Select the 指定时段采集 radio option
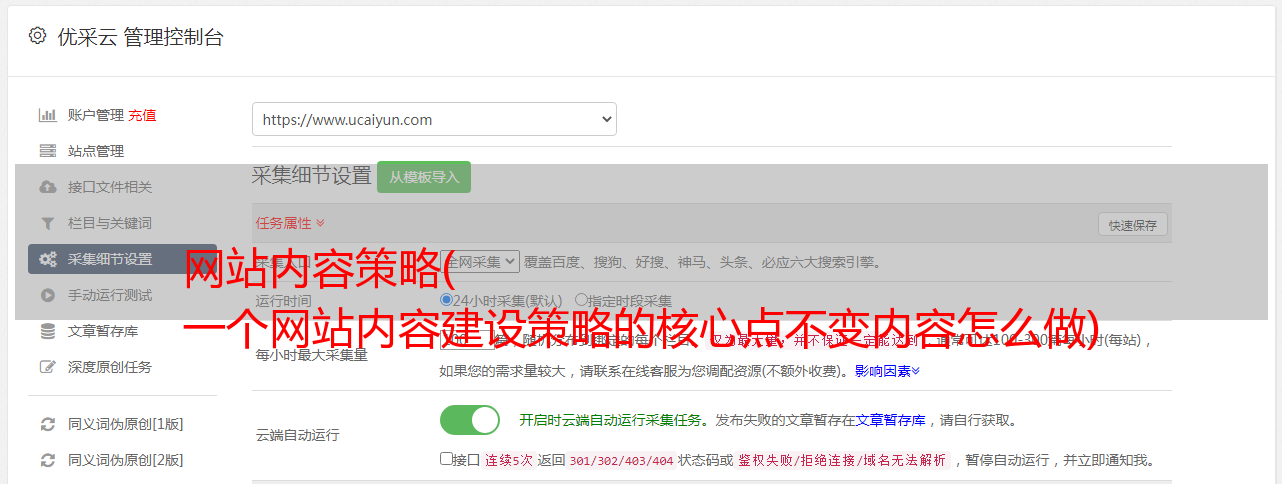This screenshot has height=484, width=1282. click(x=581, y=299)
